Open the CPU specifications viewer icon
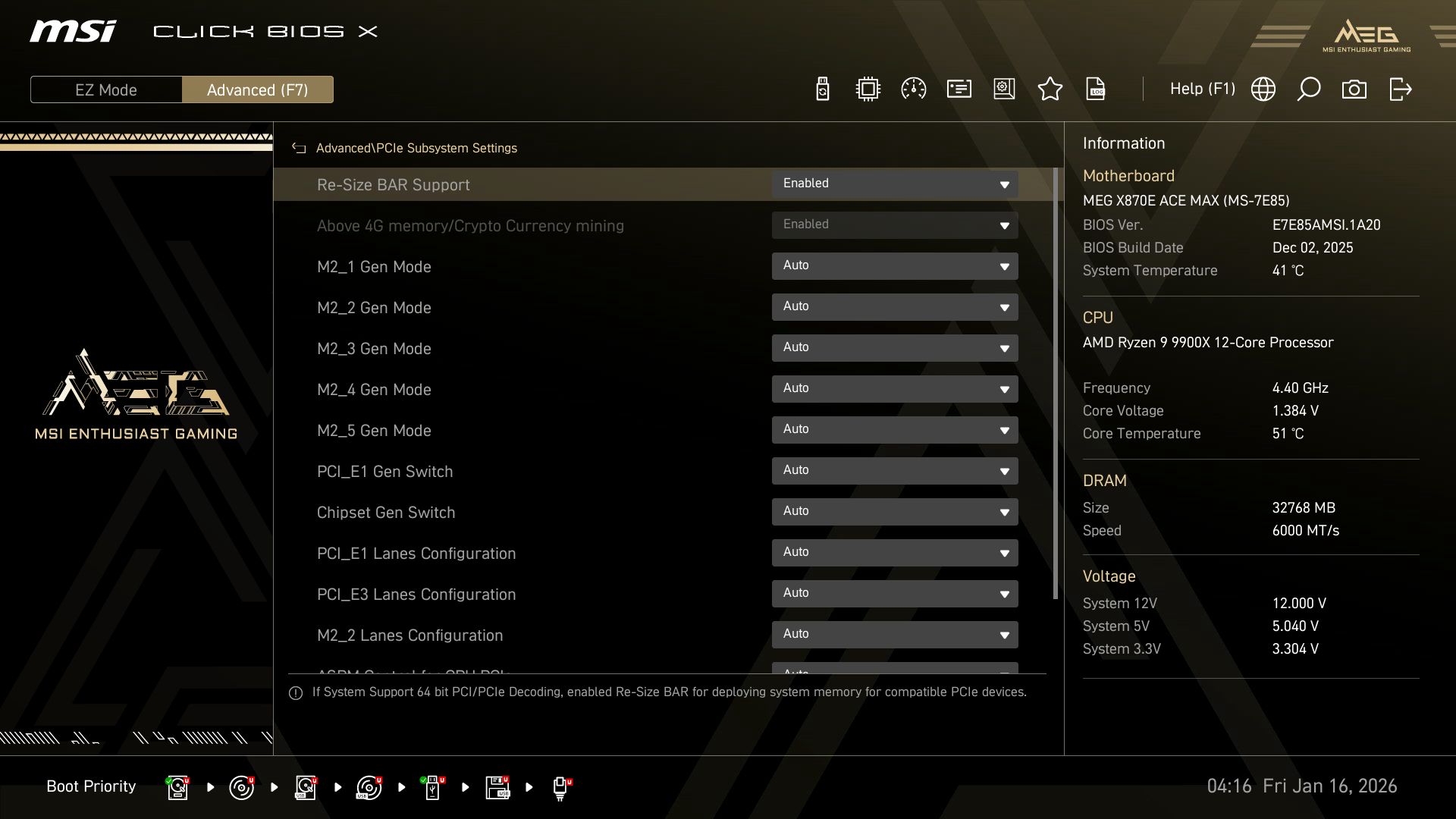Viewport: 1456px width, 819px height. (x=867, y=89)
